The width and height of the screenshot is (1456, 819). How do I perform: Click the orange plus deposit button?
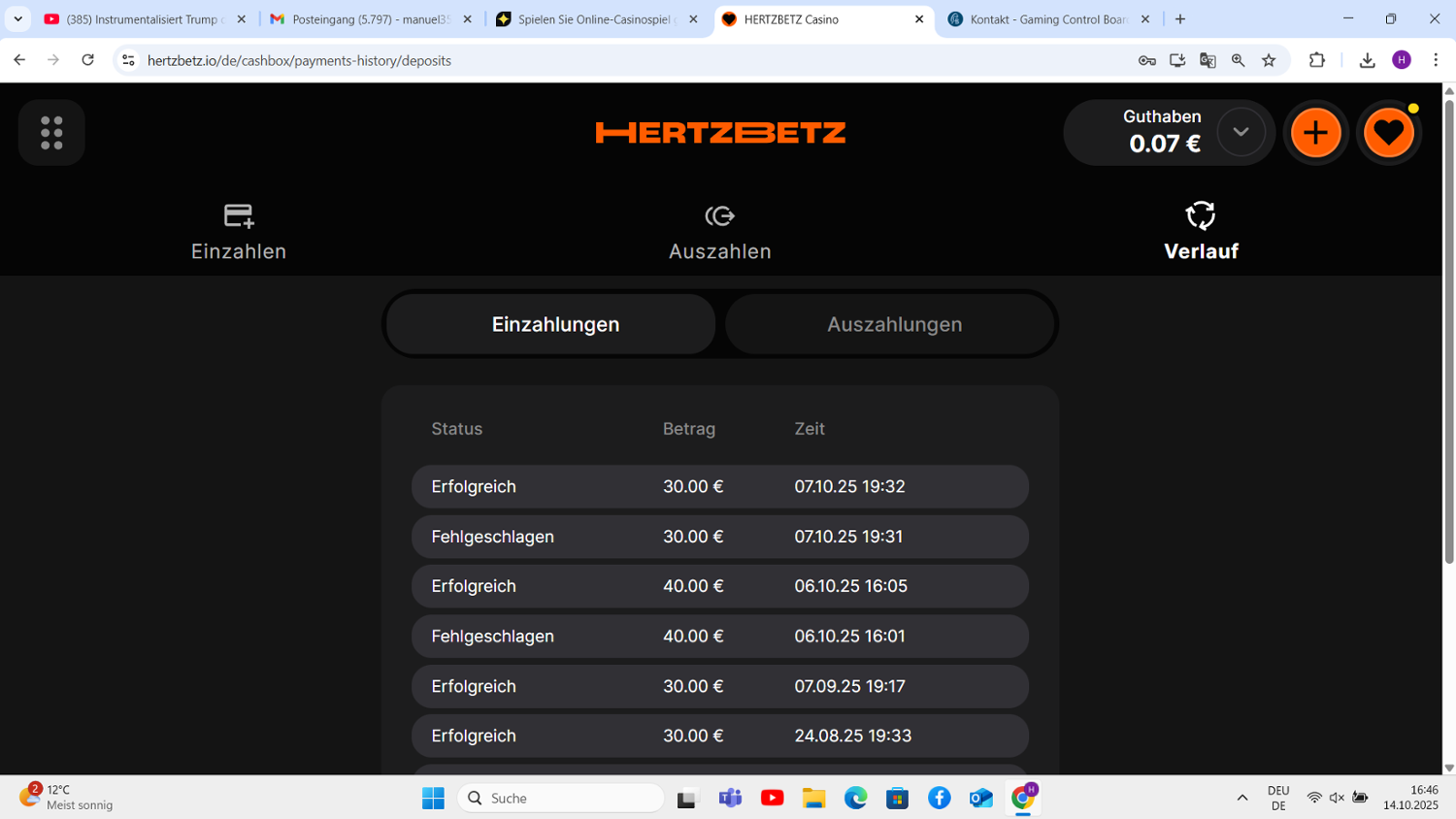pyautogui.click(x=1315, y=133)
